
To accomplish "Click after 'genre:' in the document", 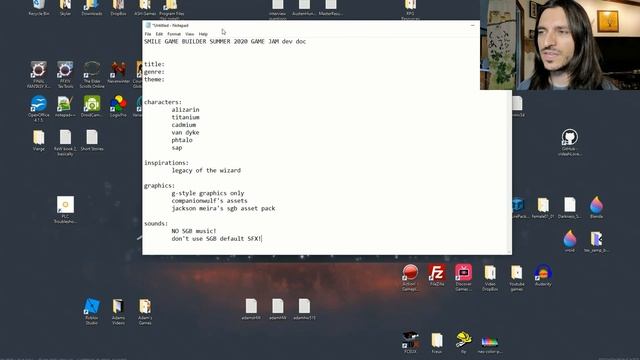I will [x=166, y=72].
